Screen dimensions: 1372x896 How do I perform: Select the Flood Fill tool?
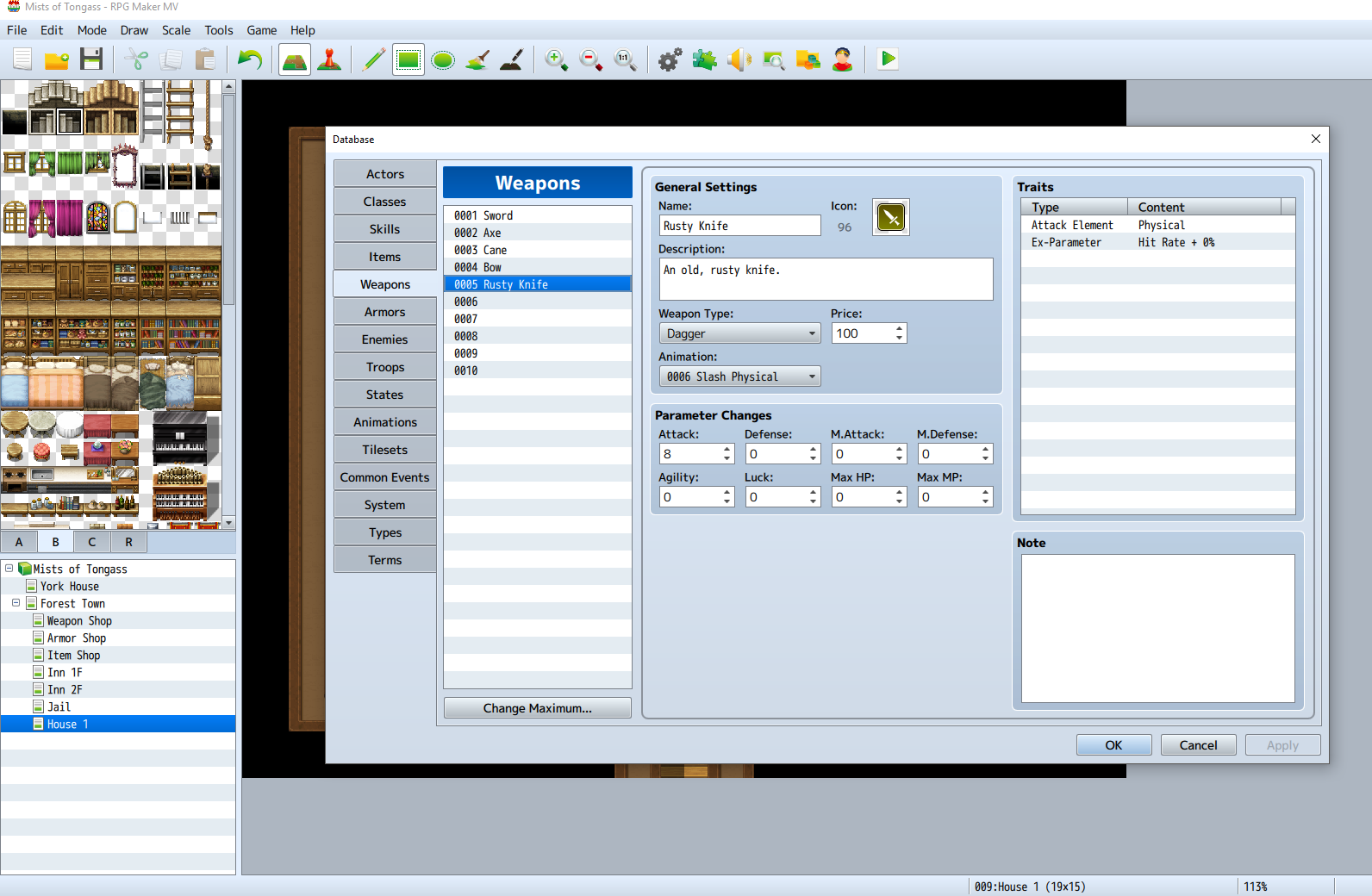click(477, 60)
